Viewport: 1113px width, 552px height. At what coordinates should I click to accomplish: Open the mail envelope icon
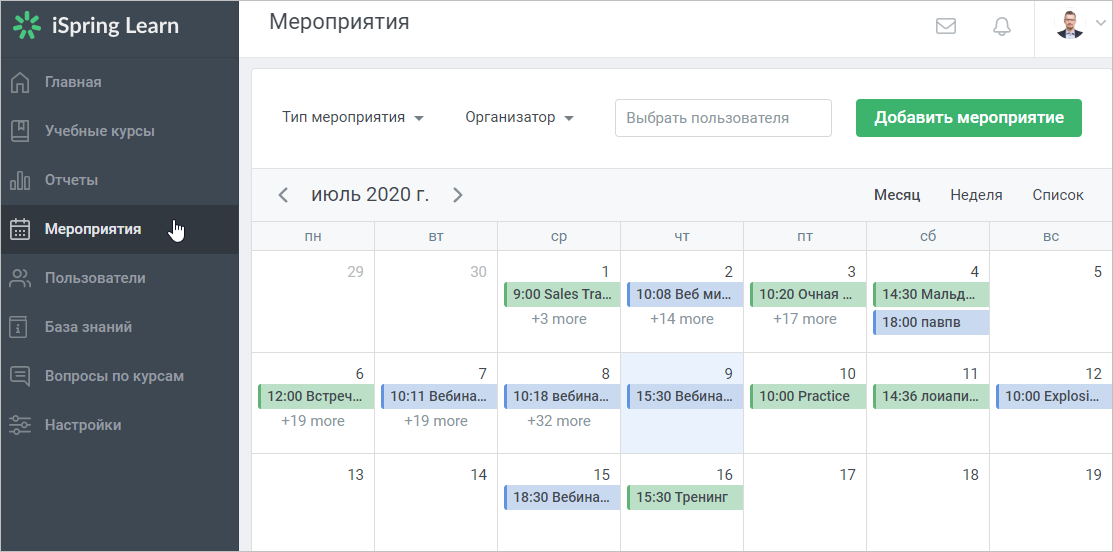coord(945,26)
